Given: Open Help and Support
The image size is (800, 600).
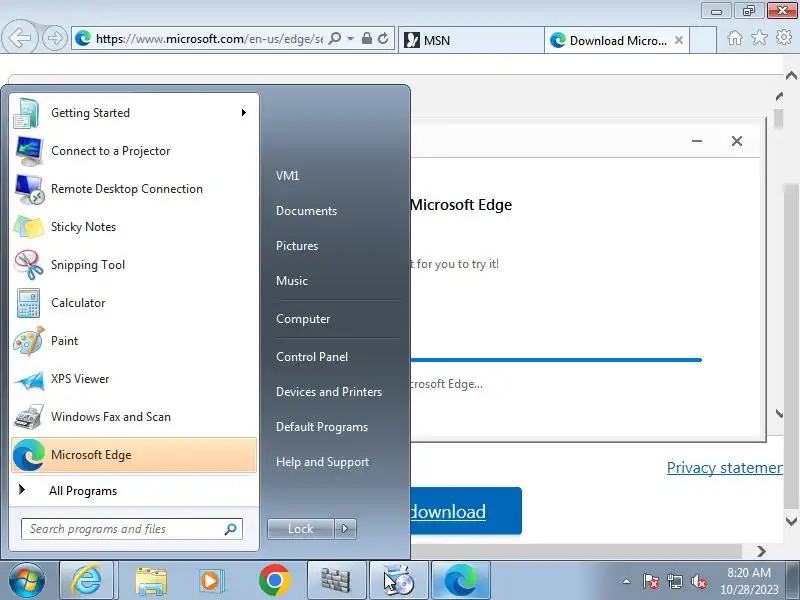Looking at the screenshot, I should 322,462.
